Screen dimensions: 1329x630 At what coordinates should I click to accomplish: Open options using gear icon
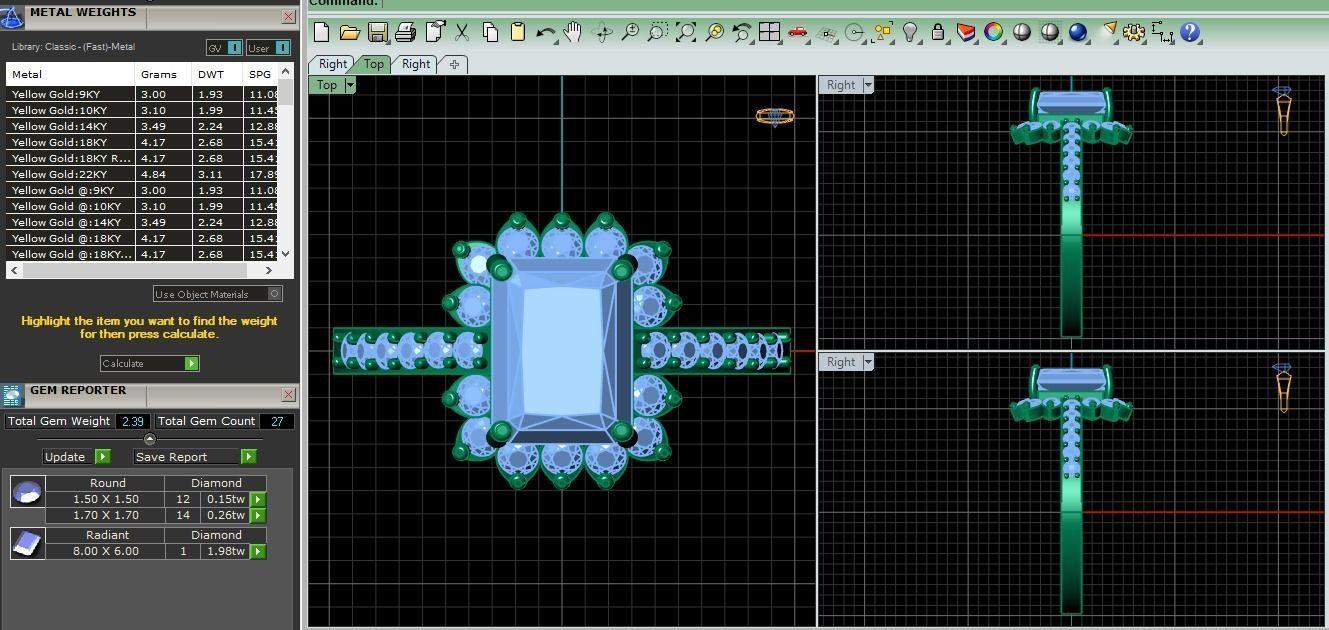1134,32
